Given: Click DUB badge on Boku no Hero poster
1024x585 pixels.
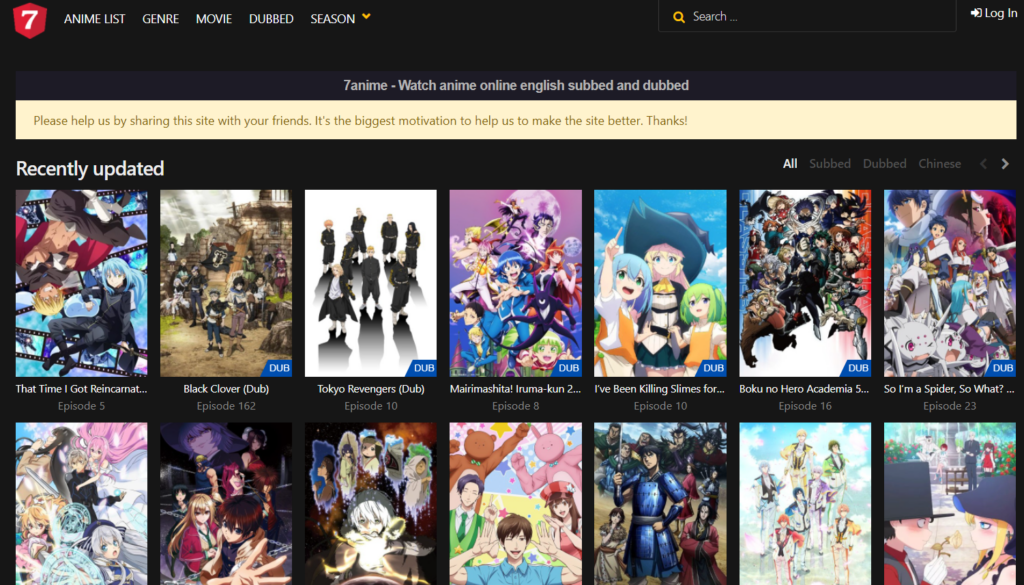Looking at the screenshot, I should click(x=858, y=368).
